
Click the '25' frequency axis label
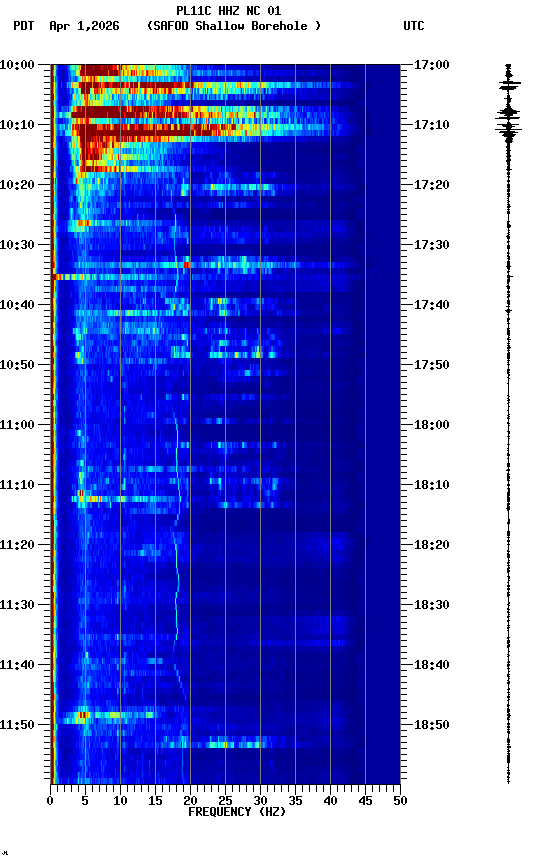click(225, 801)
